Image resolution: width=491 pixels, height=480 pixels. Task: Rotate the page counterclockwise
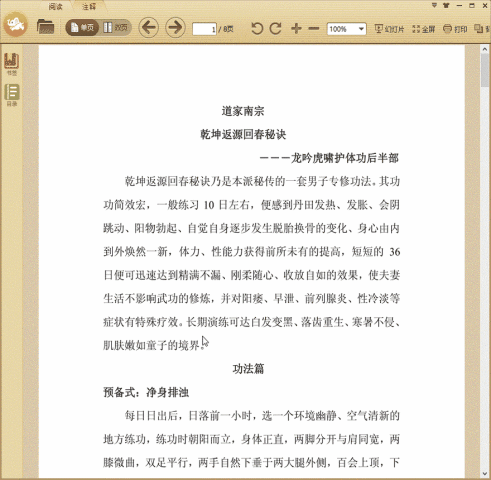click(257, 28)
